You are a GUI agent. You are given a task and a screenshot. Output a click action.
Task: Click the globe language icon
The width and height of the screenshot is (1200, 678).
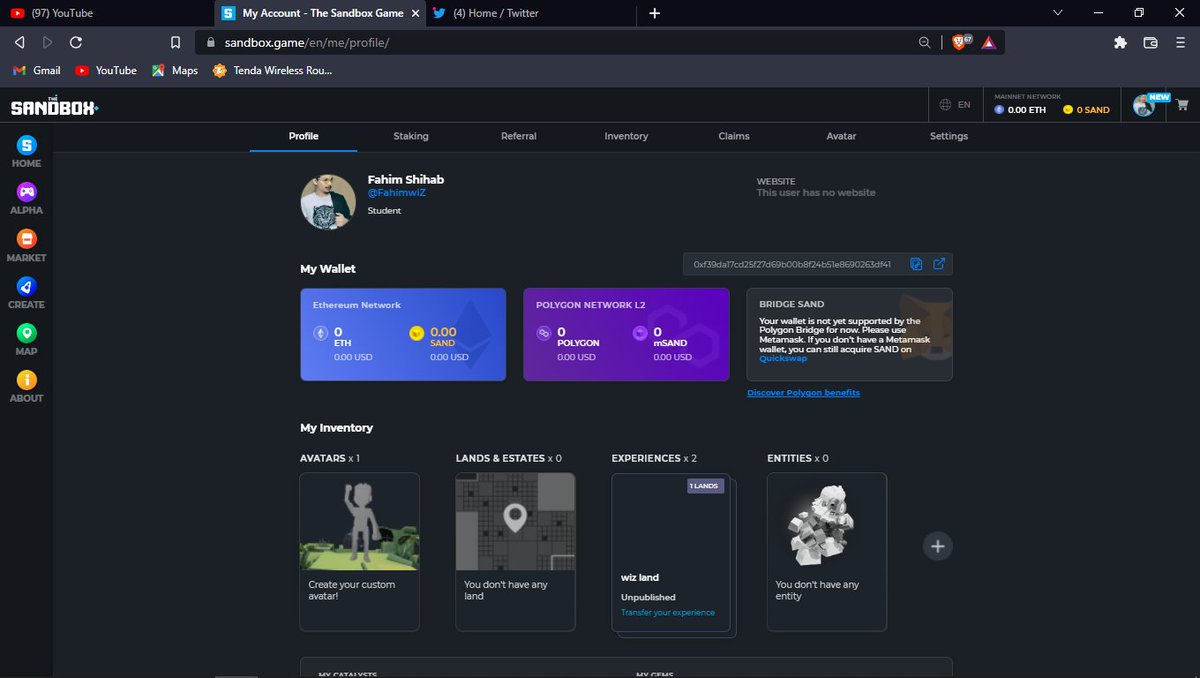945,105
